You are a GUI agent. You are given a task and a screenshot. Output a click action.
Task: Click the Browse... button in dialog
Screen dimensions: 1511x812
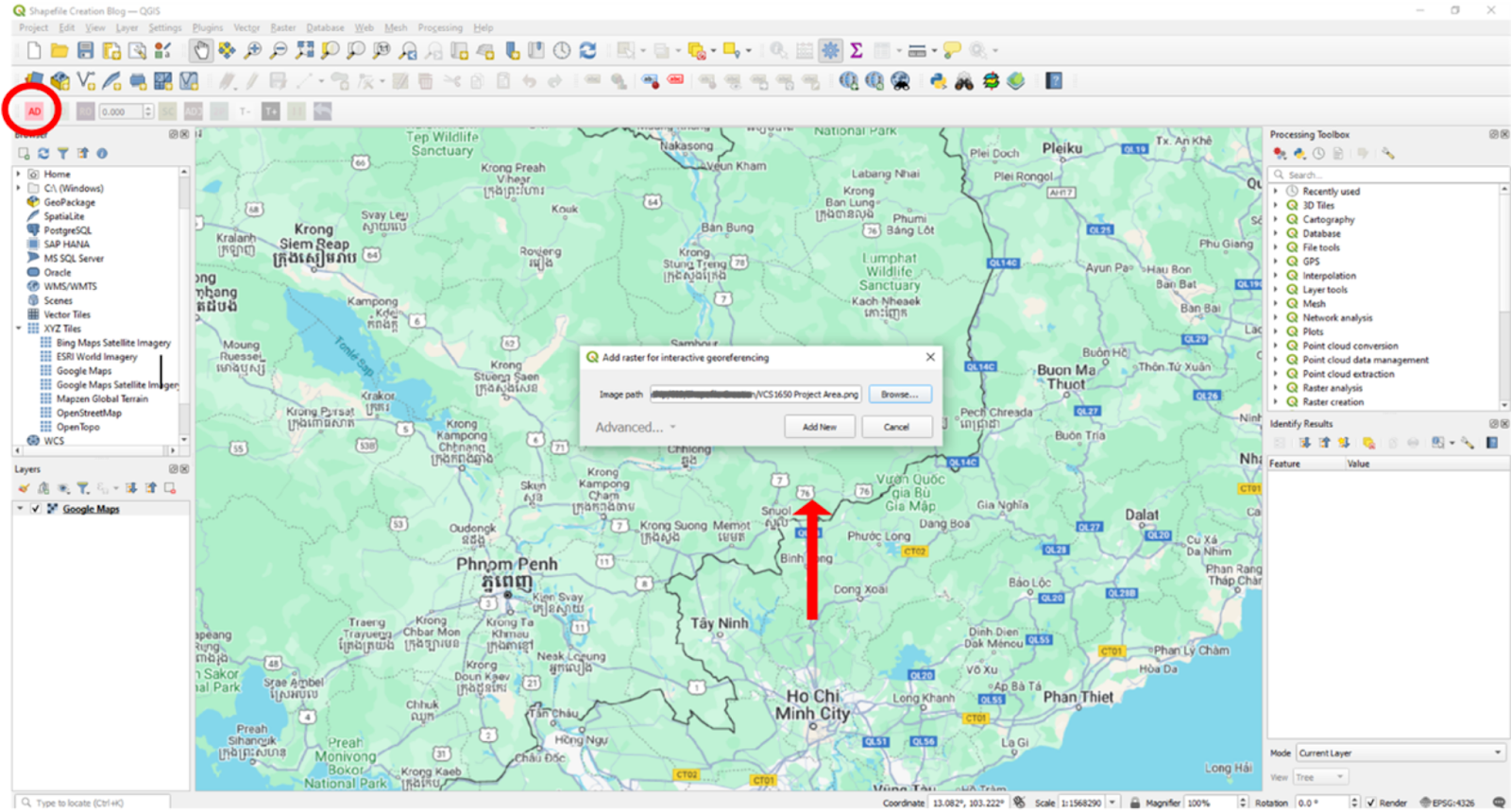pyautogui.click(x=899, y=395)
